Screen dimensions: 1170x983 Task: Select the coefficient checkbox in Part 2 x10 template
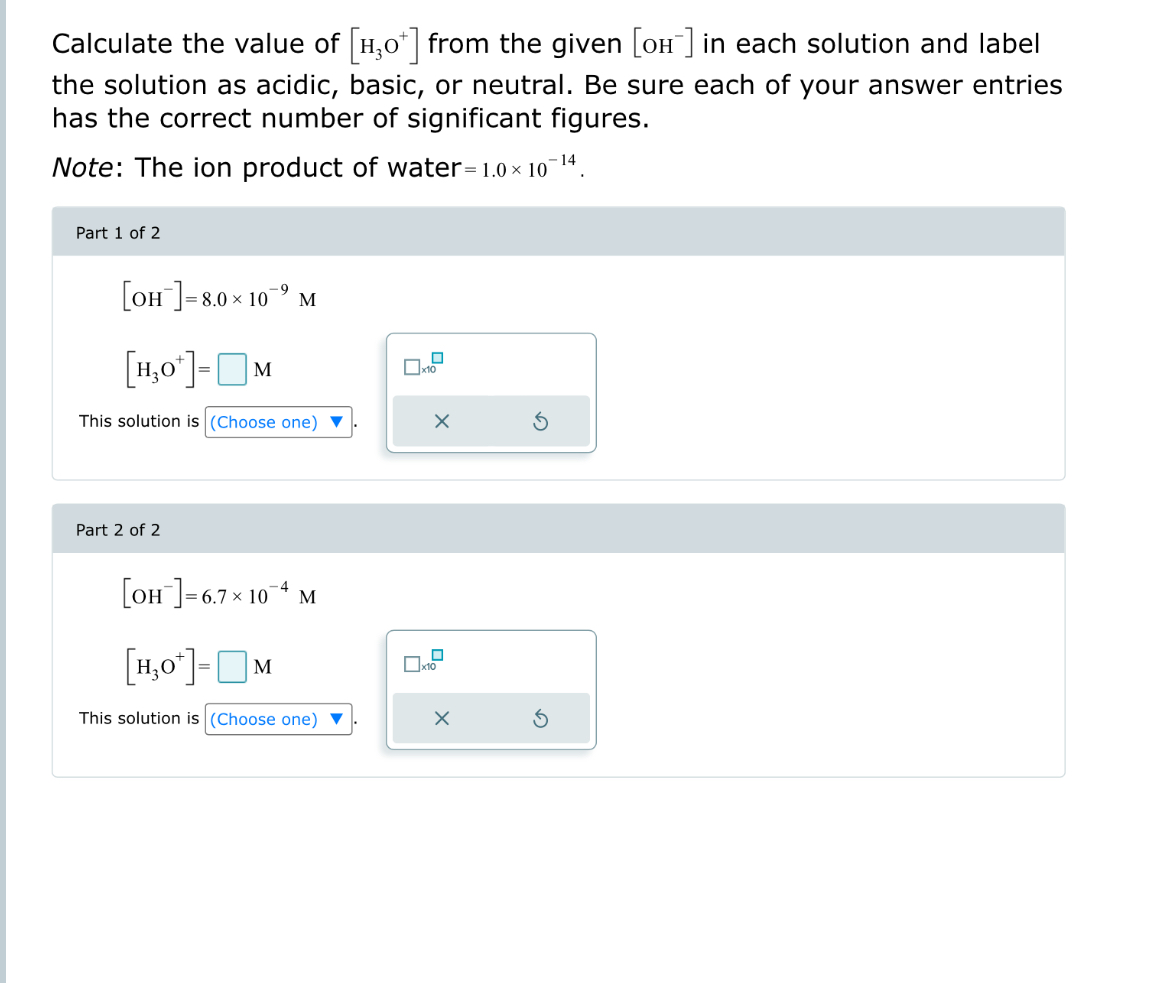[x=412, y=665]
